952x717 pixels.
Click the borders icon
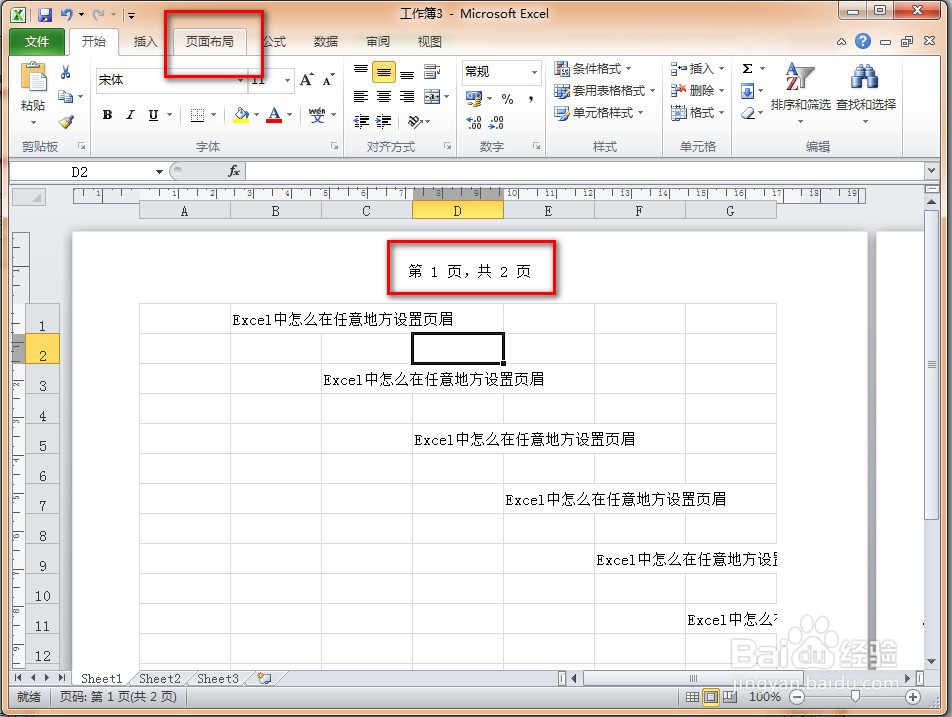click(x=197, y=115)
